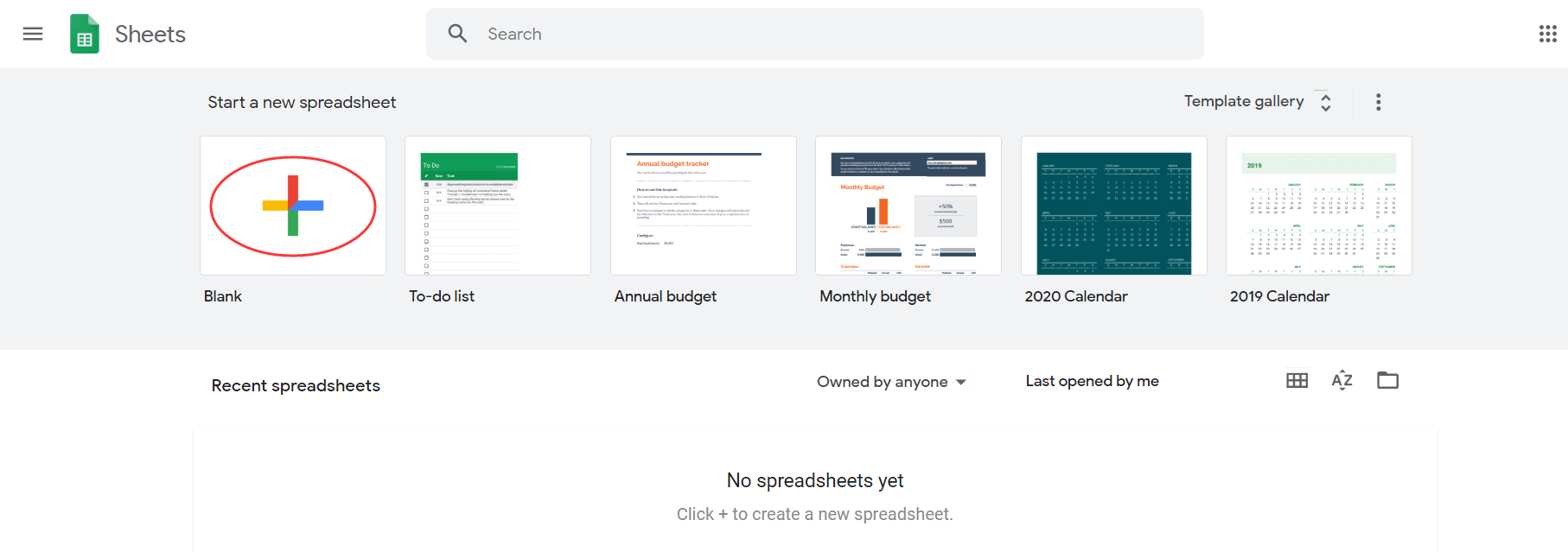Open the To-do list template
This screenshot has height=552, width=1568.
coord(498,206)
